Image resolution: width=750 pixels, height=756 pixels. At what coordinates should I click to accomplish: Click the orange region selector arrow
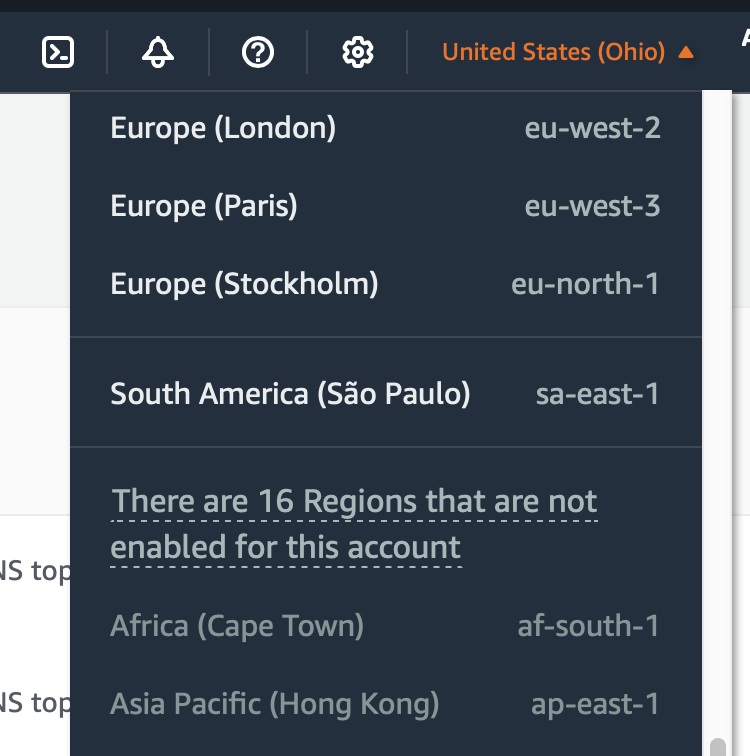(686, 52)
